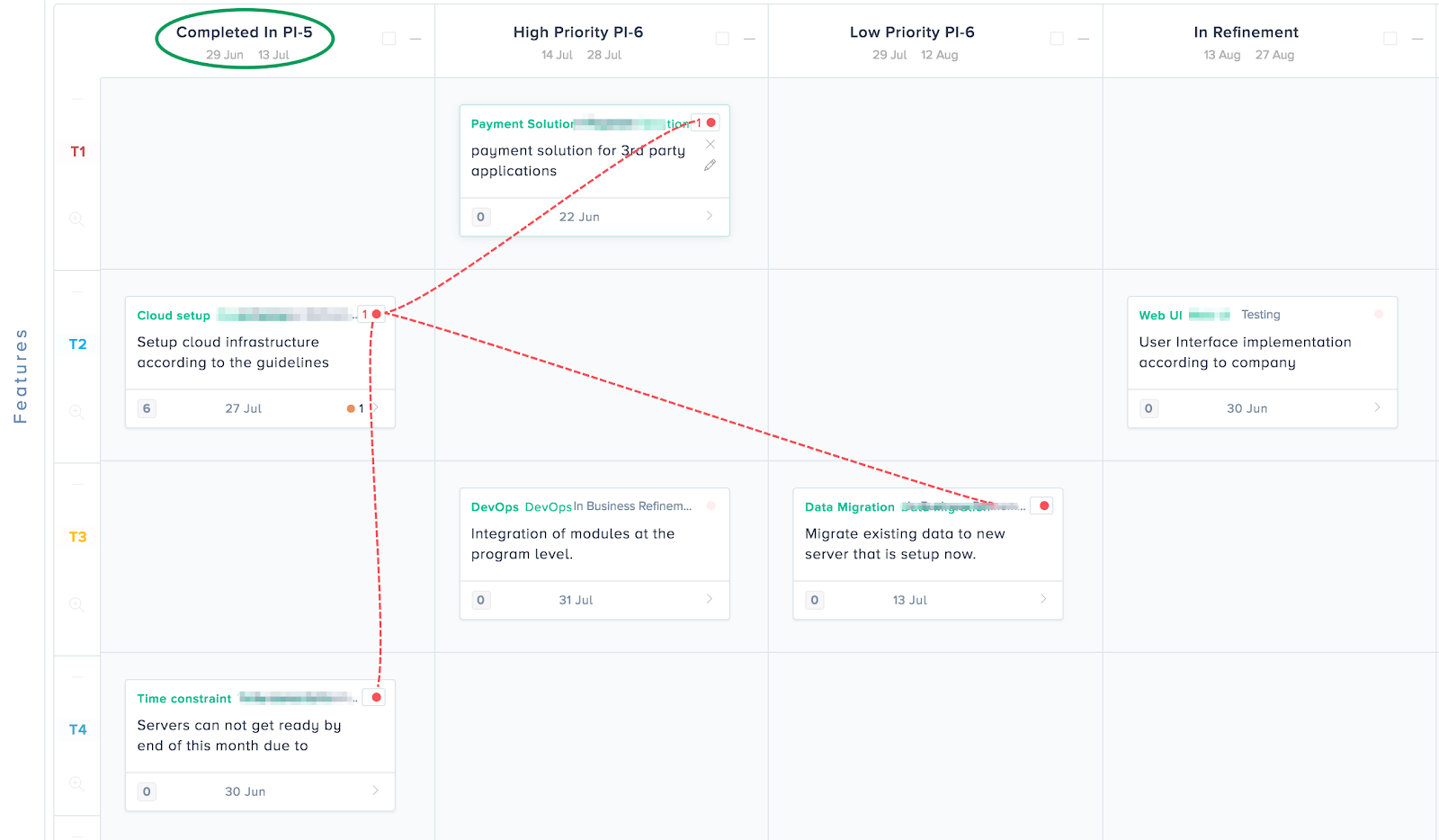Select the T4 row label
The image size is (1439, 840).
tap(76, 729)
